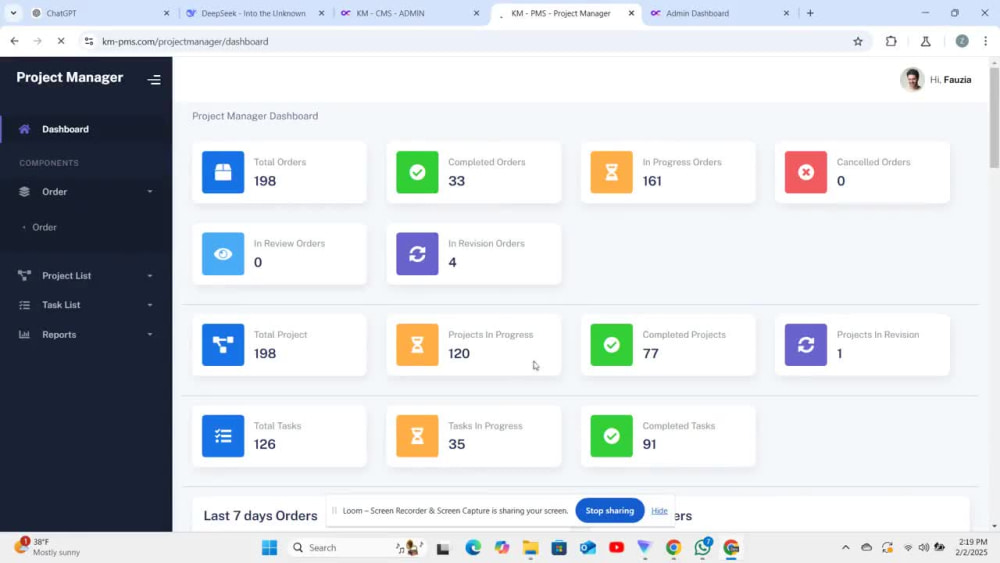The image size is (1000, 563).
Task: Toggle the sidebar hamburger menu icon
Action: (154, 80)
